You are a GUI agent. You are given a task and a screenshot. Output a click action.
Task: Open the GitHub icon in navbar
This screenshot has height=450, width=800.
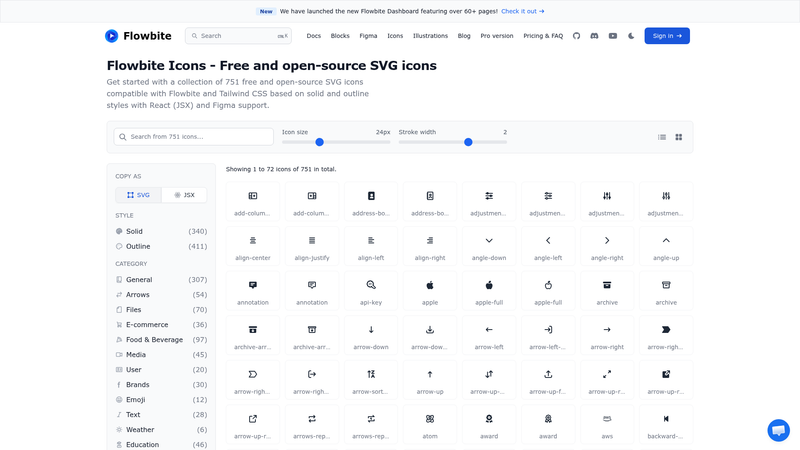click(576, 36)
